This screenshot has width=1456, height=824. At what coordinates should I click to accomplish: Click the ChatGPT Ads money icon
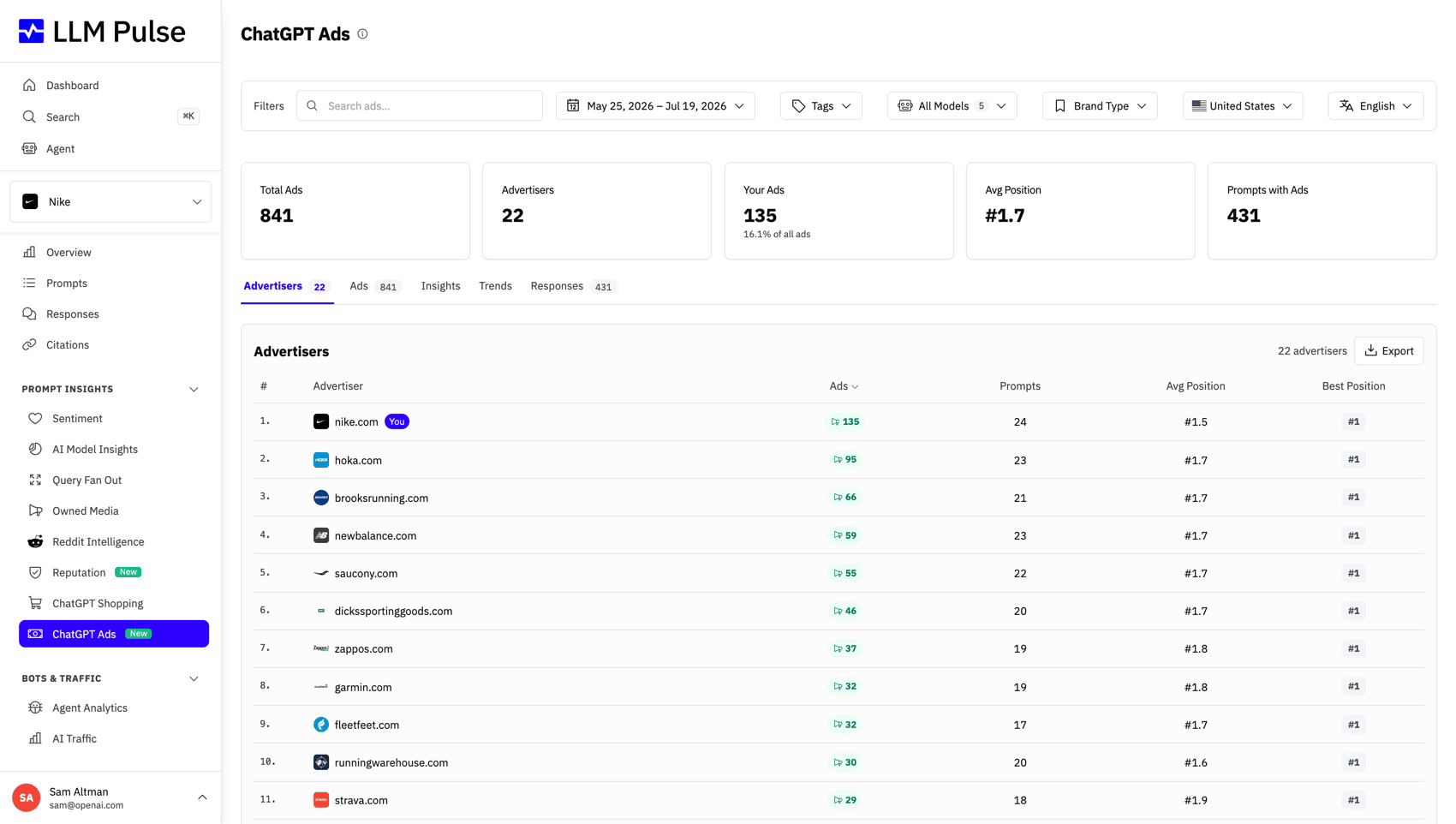click(x=35, y=634)
